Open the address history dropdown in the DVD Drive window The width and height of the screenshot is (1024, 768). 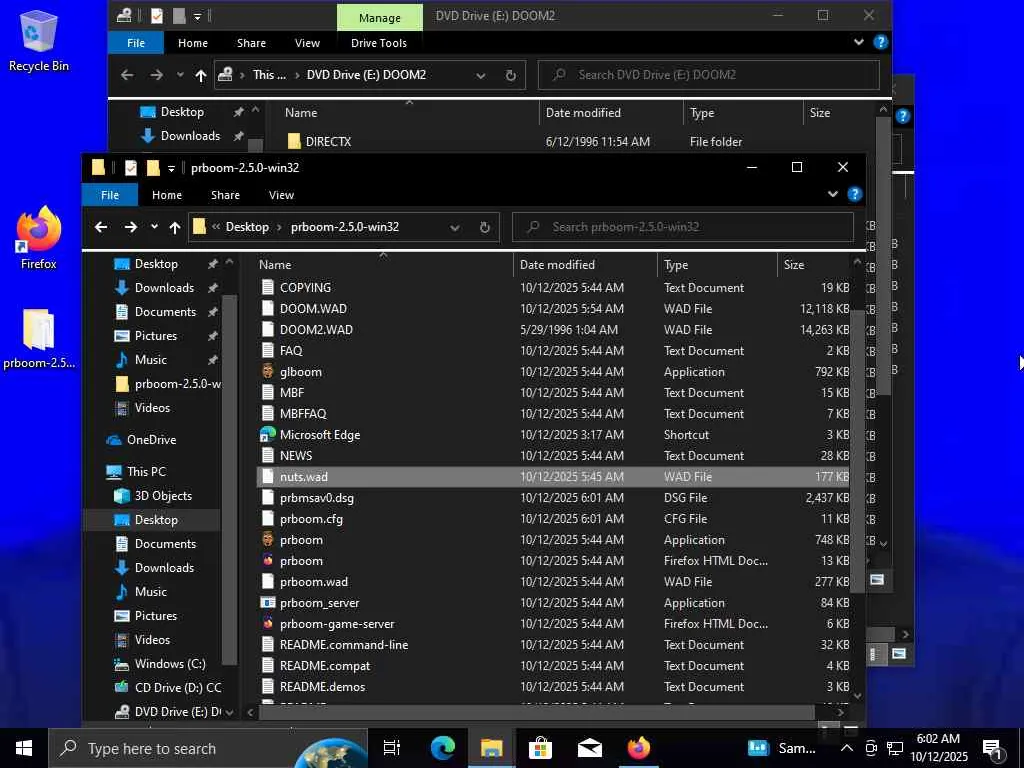tap(481, 75)
